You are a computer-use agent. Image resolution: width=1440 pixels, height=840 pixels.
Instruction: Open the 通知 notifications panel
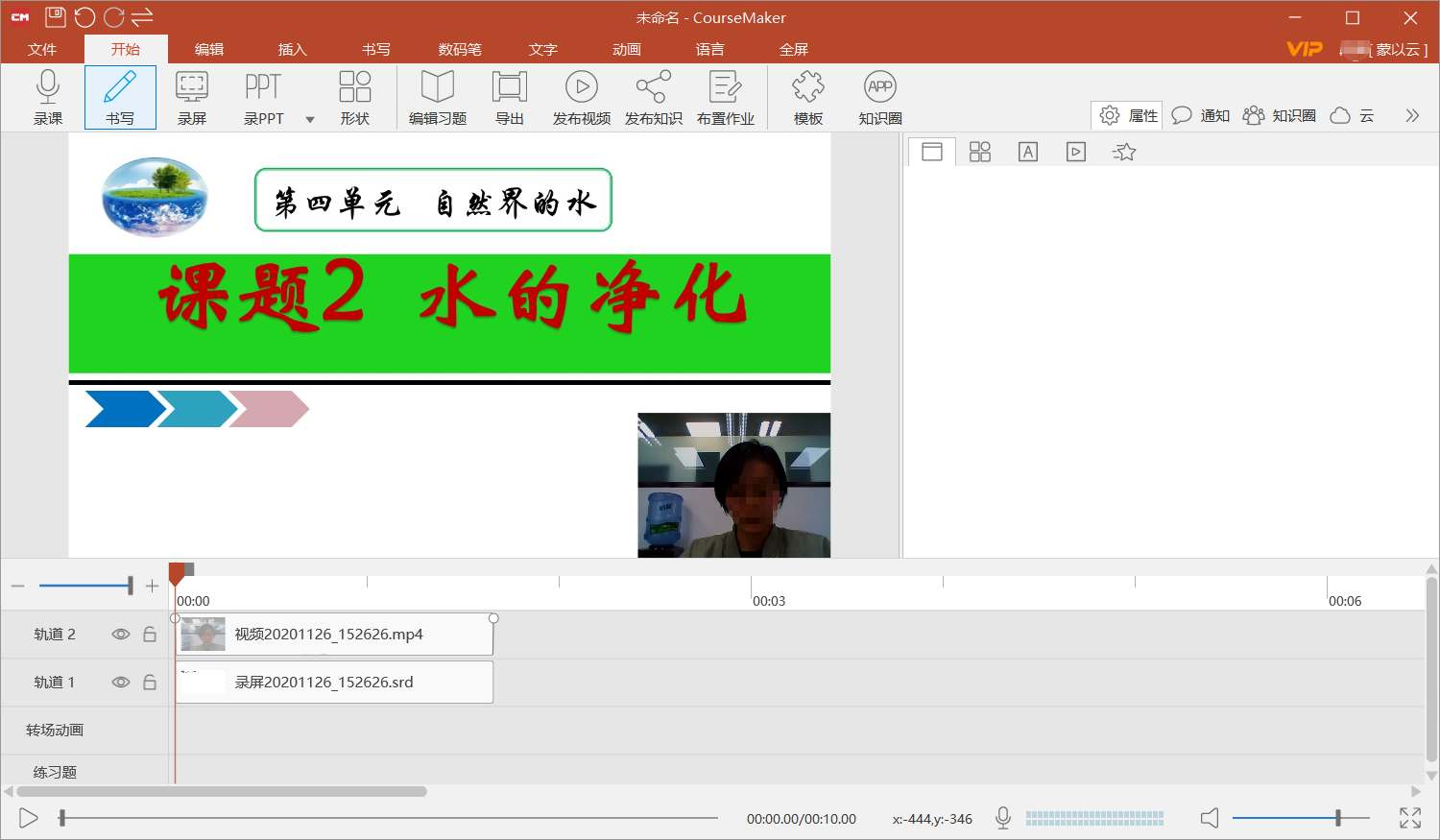(1201, 116)
